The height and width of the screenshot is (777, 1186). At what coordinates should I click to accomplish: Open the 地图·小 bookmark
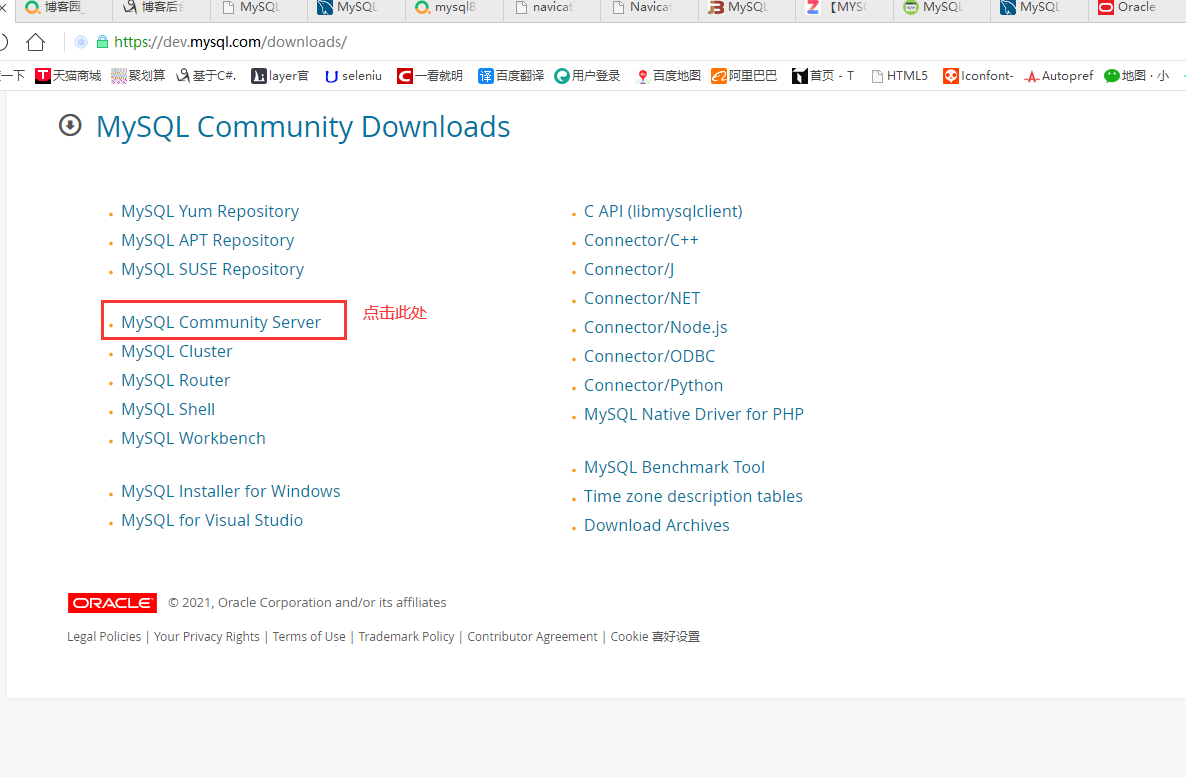(1137, 76)
